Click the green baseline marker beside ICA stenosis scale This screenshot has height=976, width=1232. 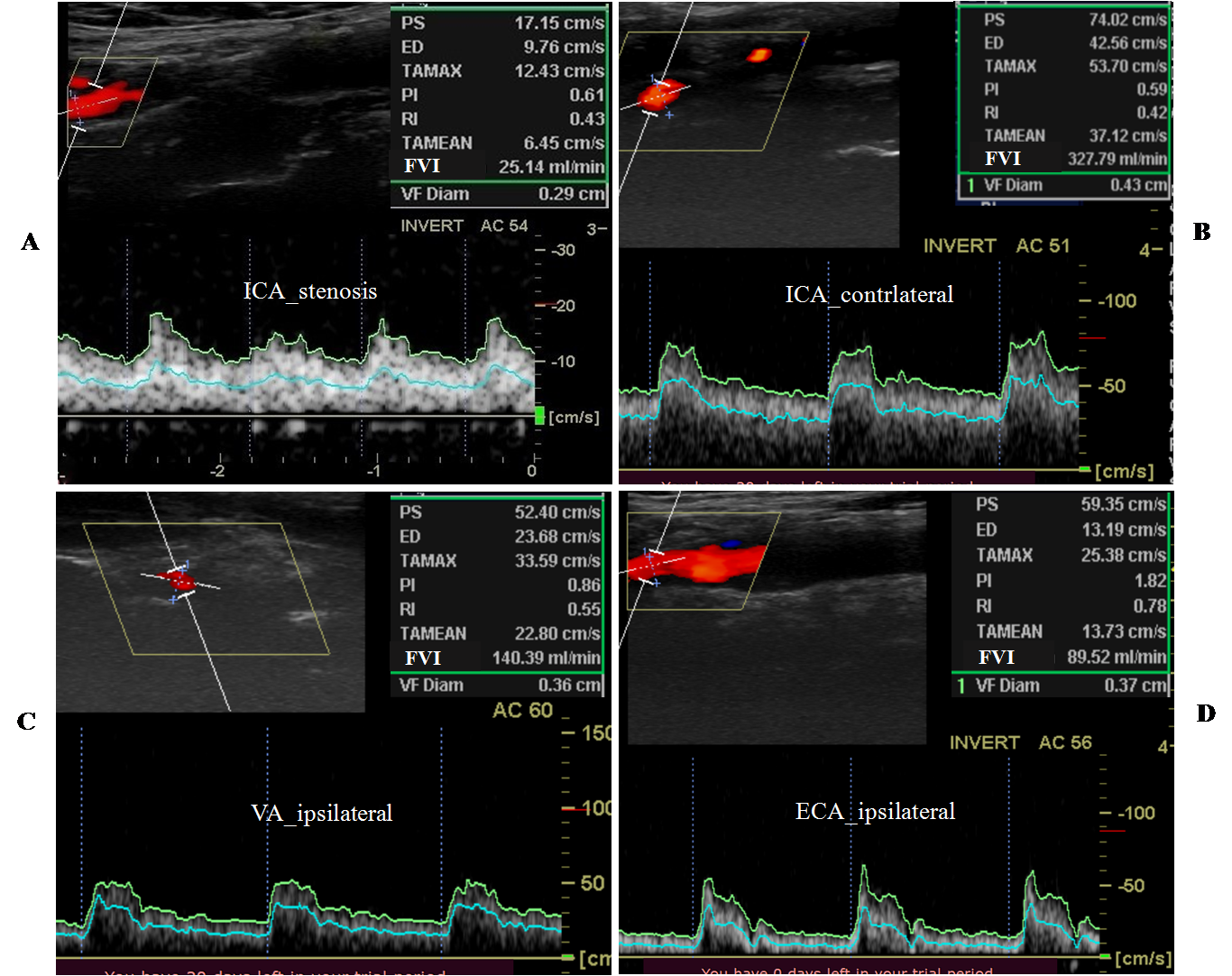click(539, 416)
